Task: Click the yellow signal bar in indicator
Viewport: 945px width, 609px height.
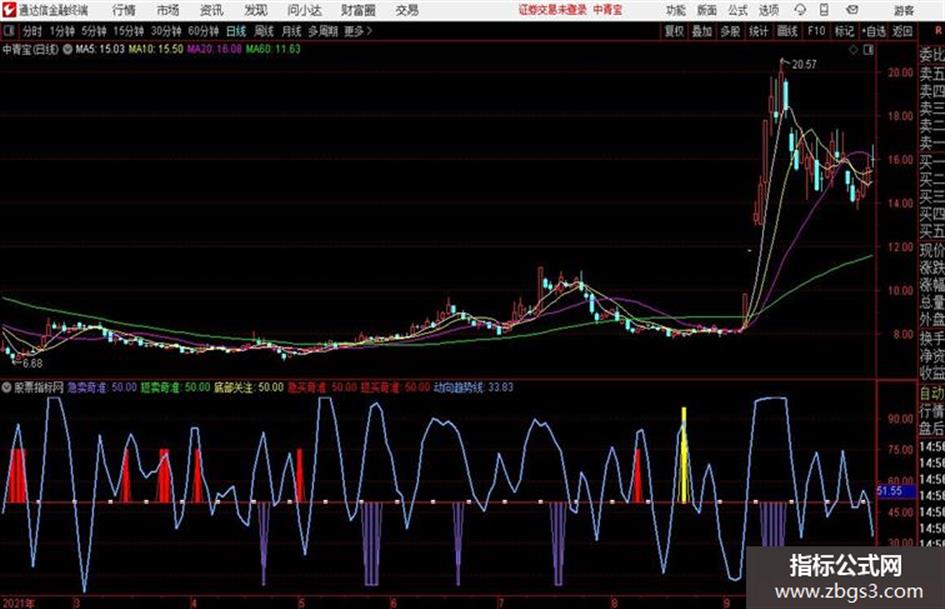Action: coord(684,455)
